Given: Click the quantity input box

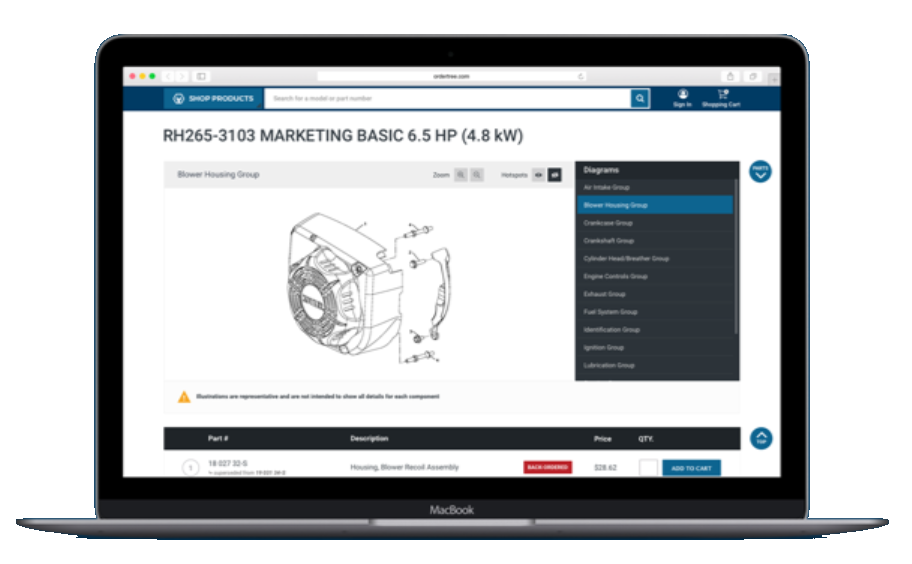Looking at the screenshot, I should coord(648,468).
